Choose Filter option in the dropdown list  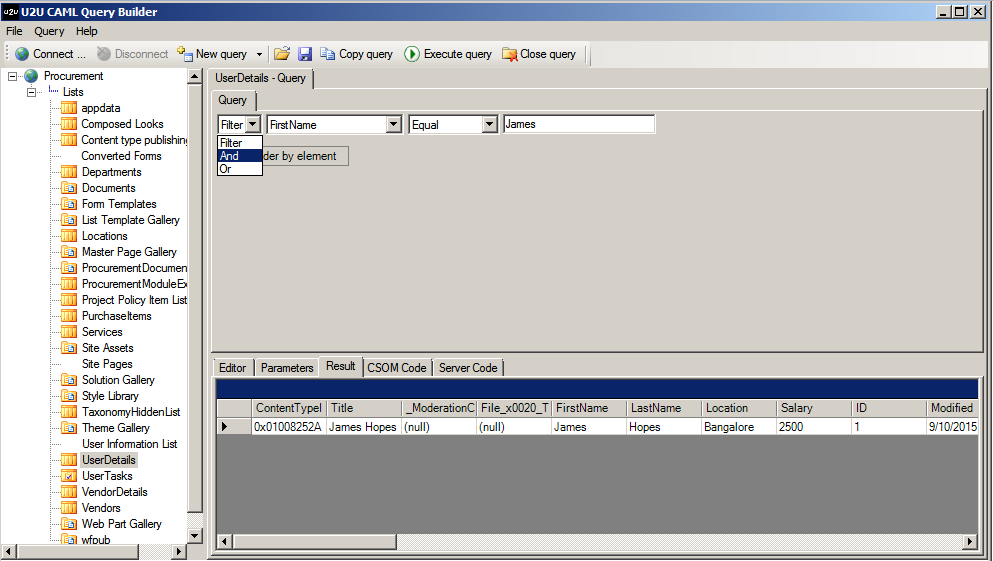point(239,143)
